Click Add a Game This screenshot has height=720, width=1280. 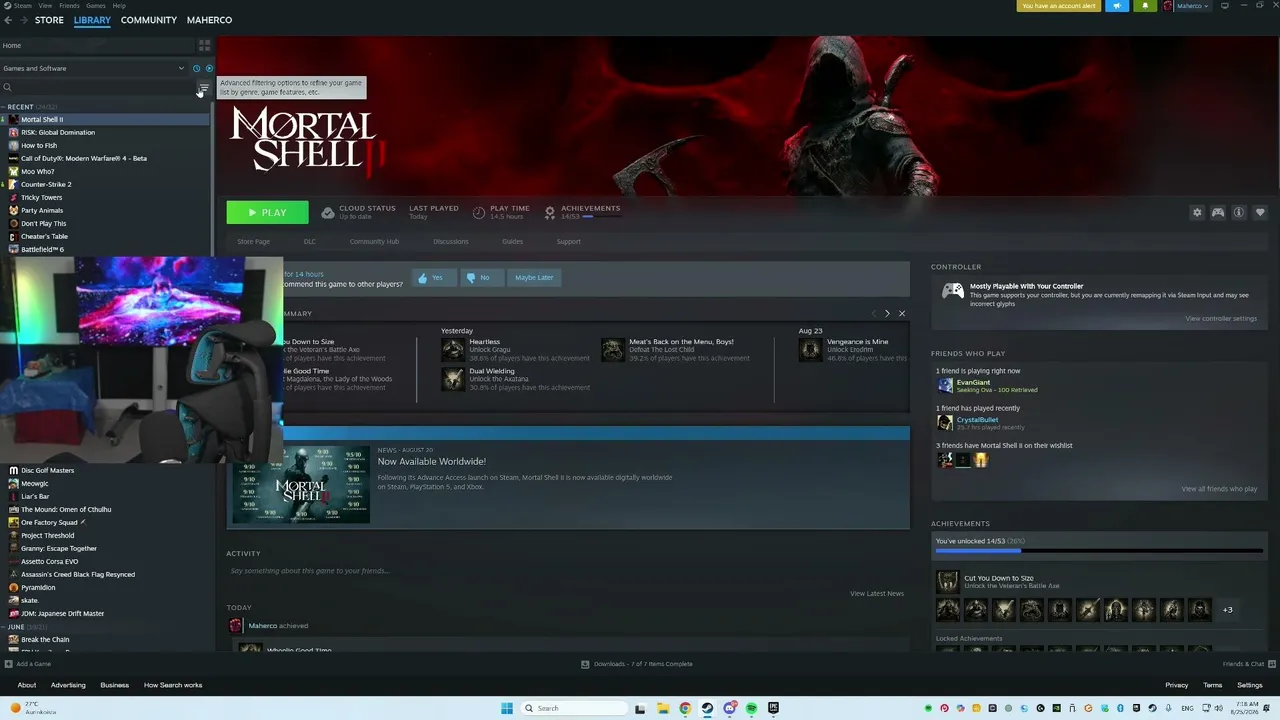tap(28, 664)
